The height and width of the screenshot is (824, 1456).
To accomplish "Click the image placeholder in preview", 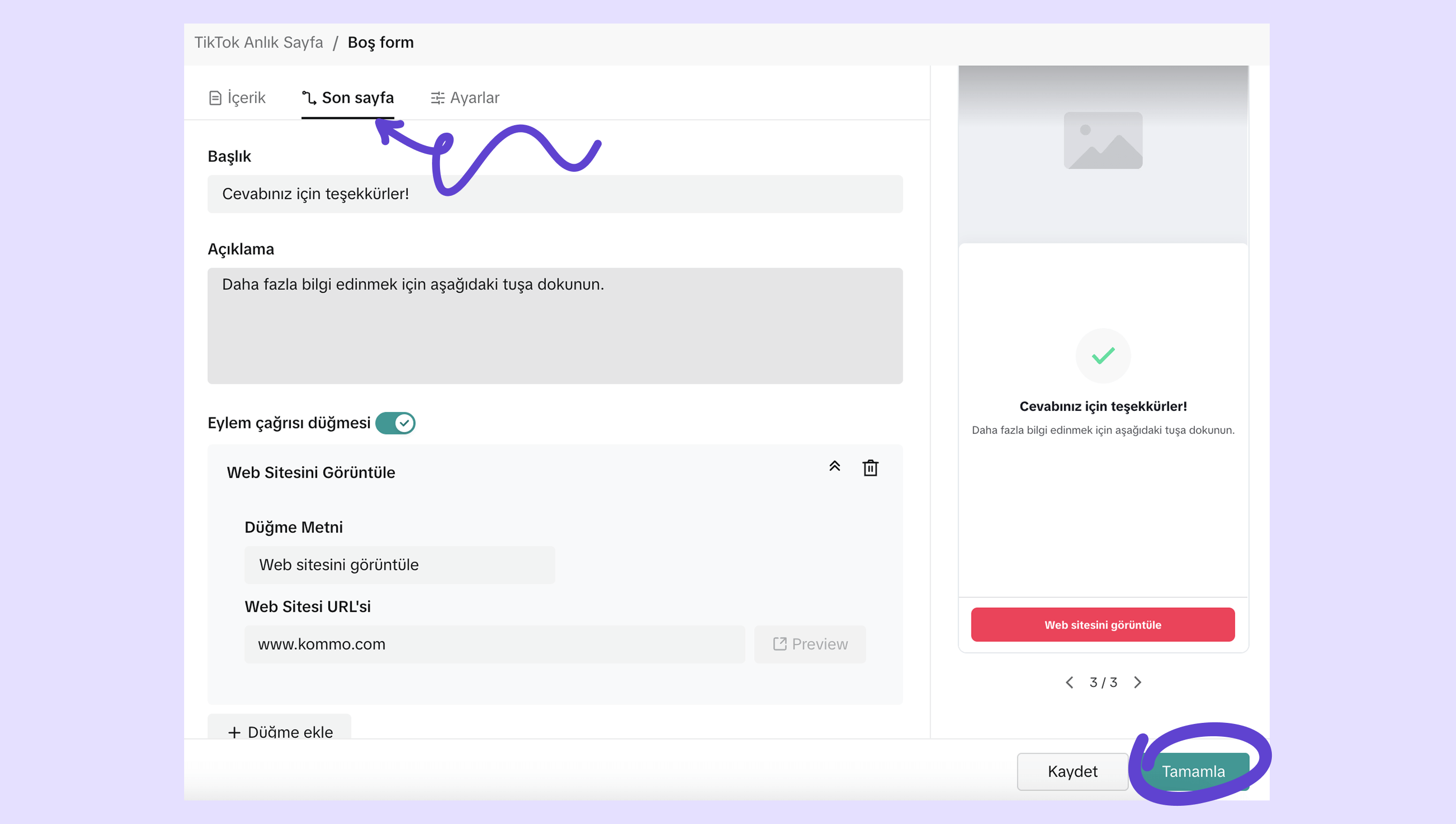I will click(1103, 140).
